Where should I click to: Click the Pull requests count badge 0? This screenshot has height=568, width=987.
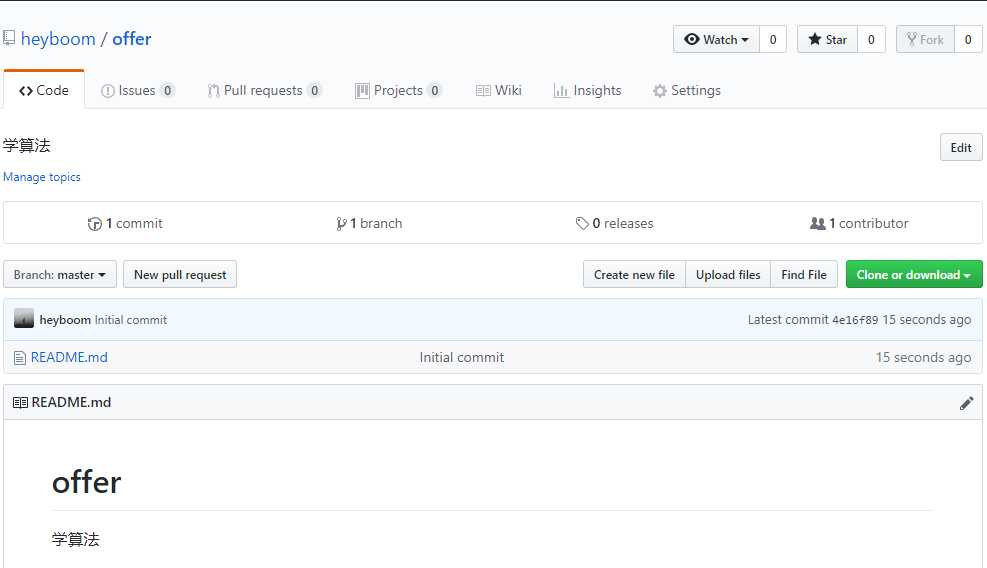[x=315, y=91]
